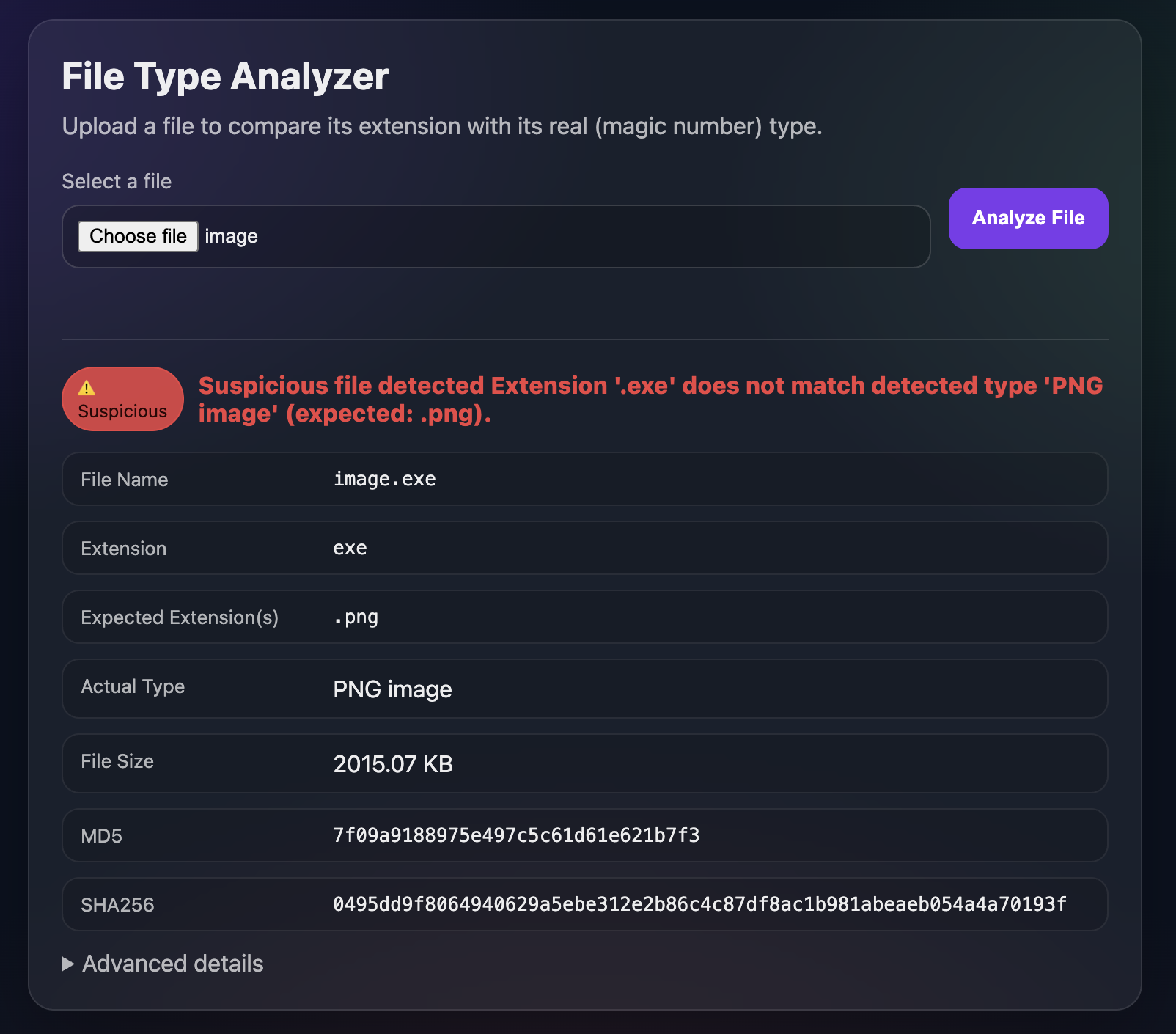The height and width of the screenshot is (1034, 1176).
Task: Click the Select a file label
Action: (x=117, y=181)
